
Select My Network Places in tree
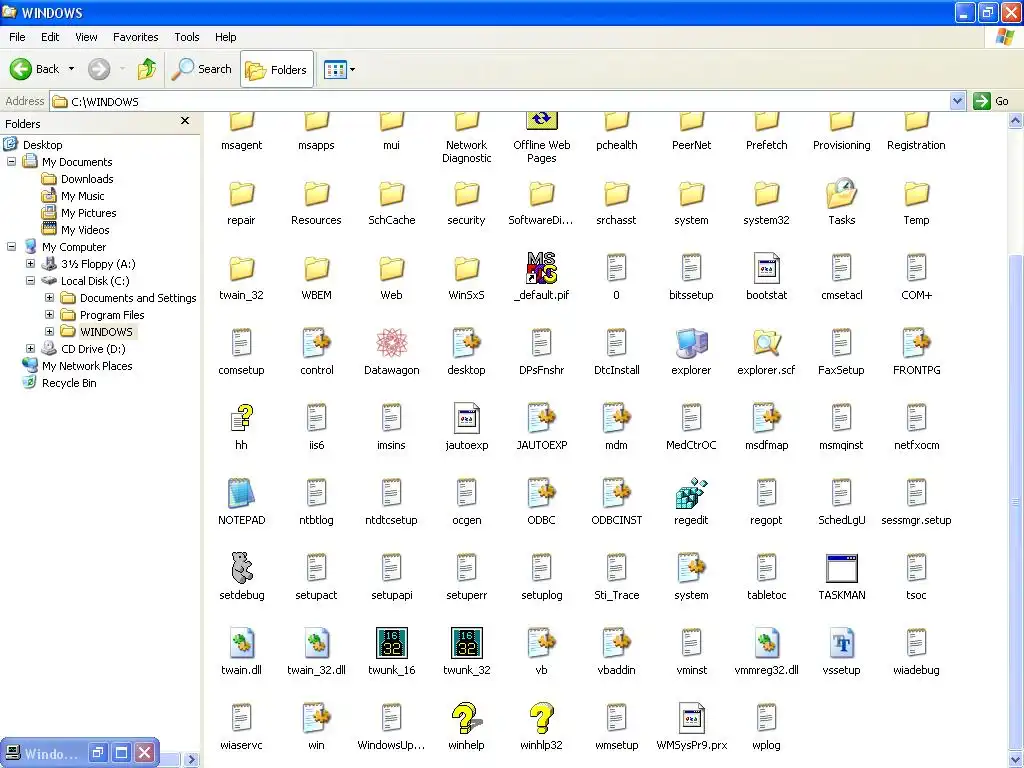(x=87, y=366)
